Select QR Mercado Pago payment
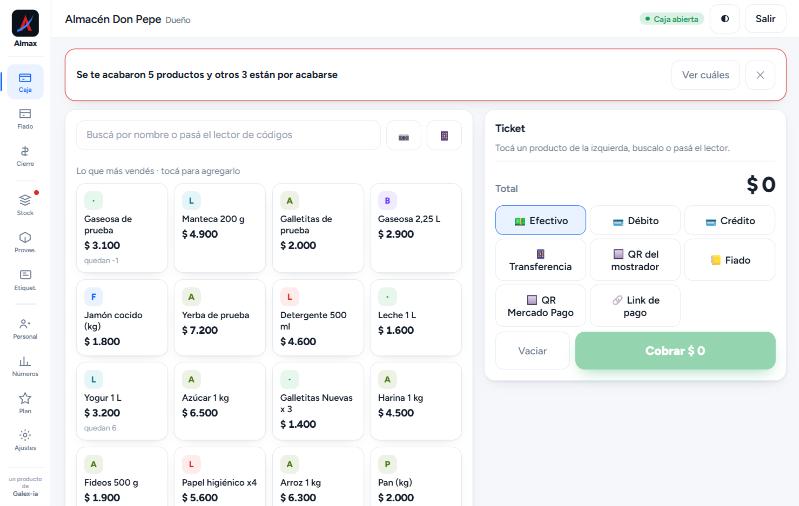The height and width of the screenshot is (506, 799). tap(540, 306)
